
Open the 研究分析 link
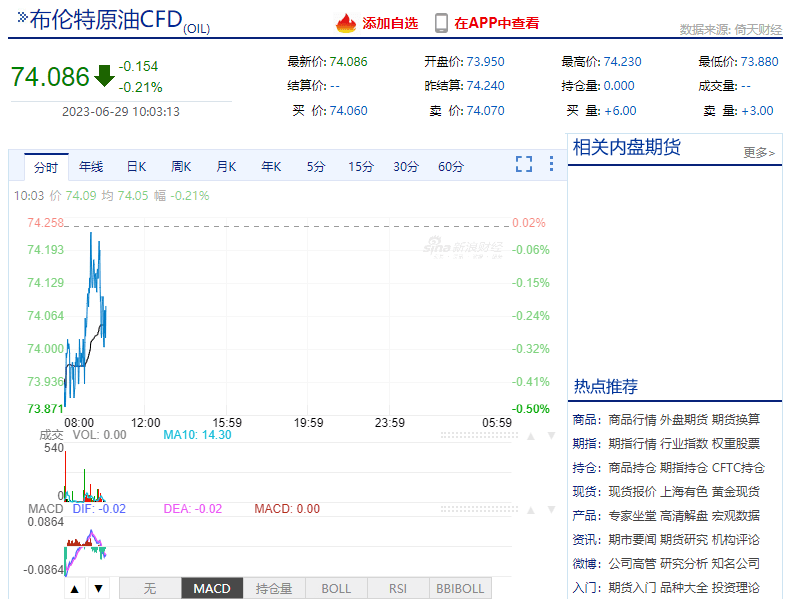pyautogui.click(x=684, y=564)
